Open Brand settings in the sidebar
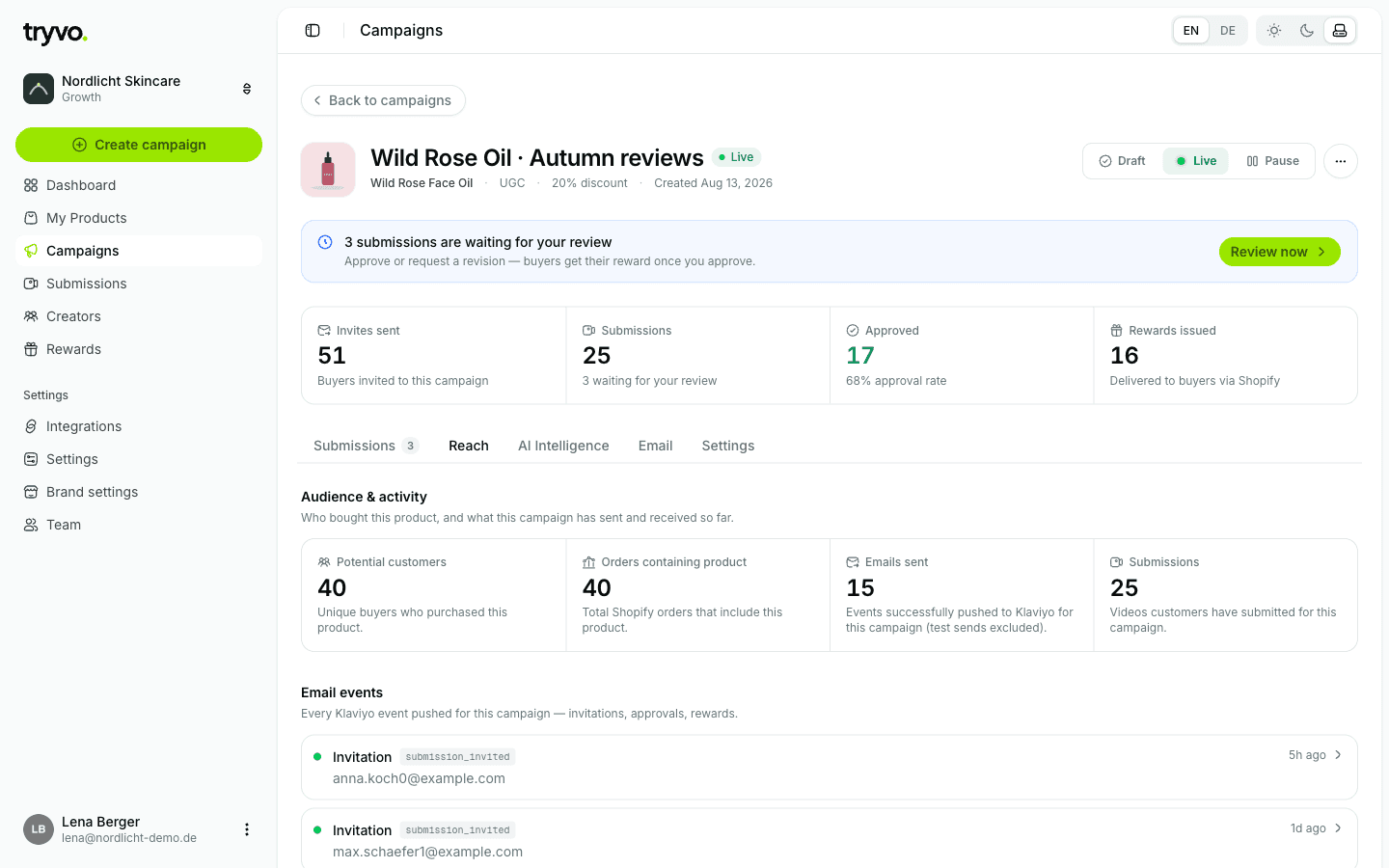The width and height of the screenshot is (1389, 868). 139,492
